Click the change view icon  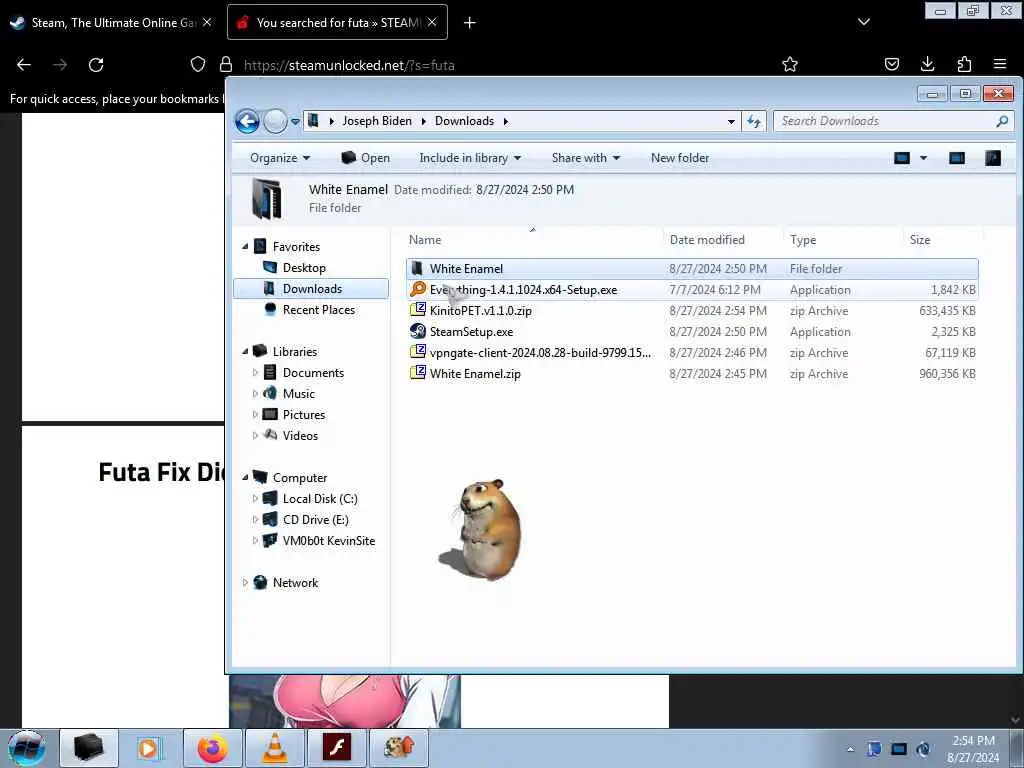[902, 158]
